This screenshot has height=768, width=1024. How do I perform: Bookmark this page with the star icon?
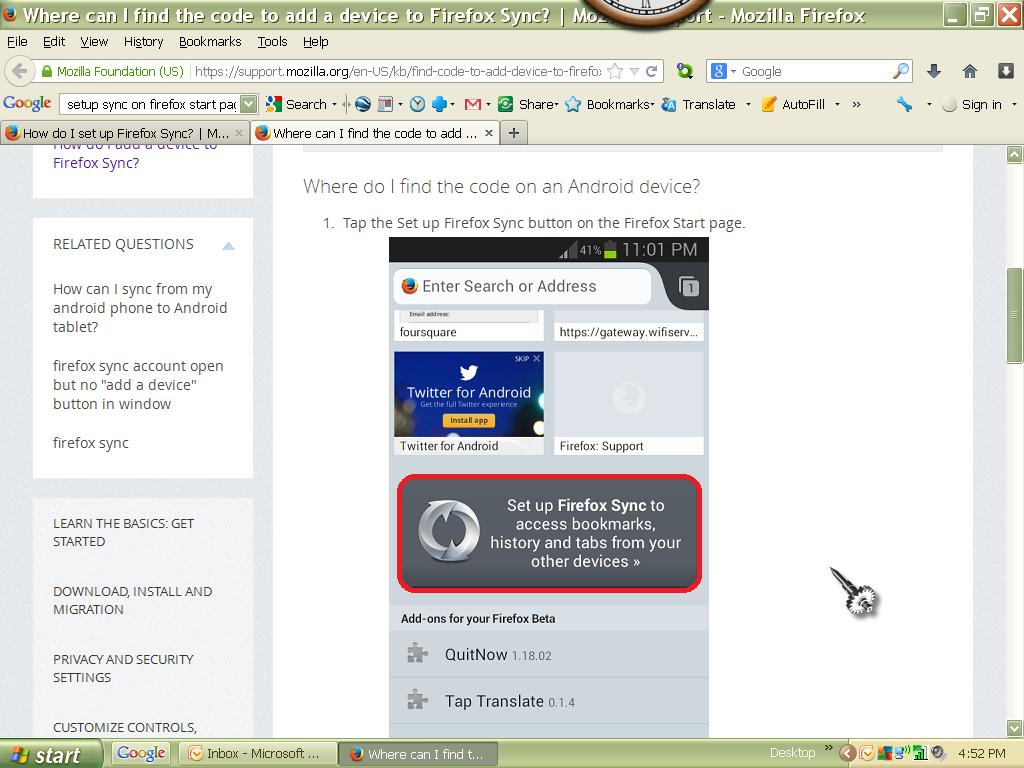pyautogui.click(x=615, y=71)
